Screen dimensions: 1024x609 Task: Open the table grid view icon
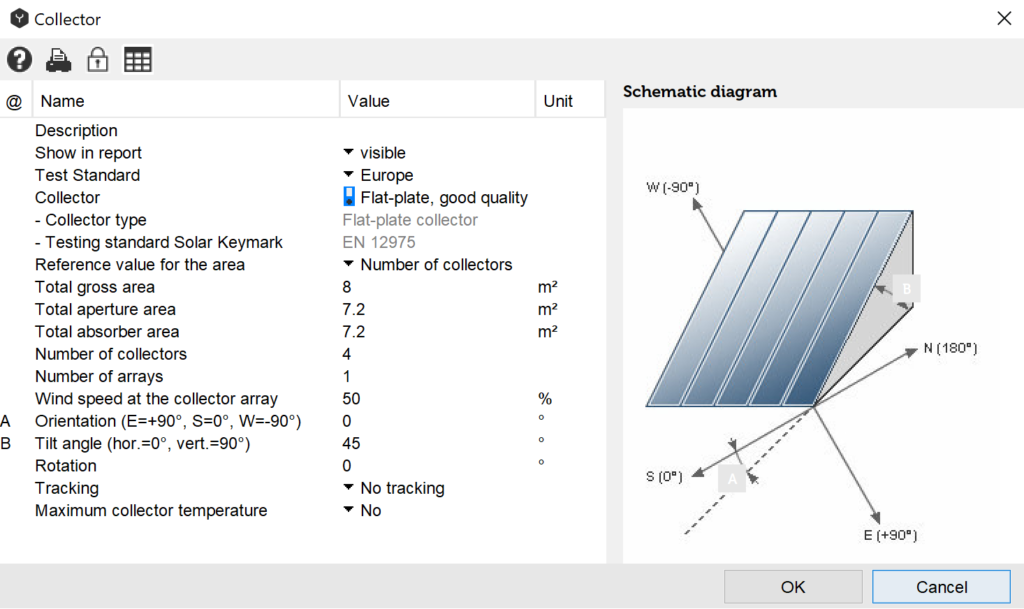(x=137, y=60)
